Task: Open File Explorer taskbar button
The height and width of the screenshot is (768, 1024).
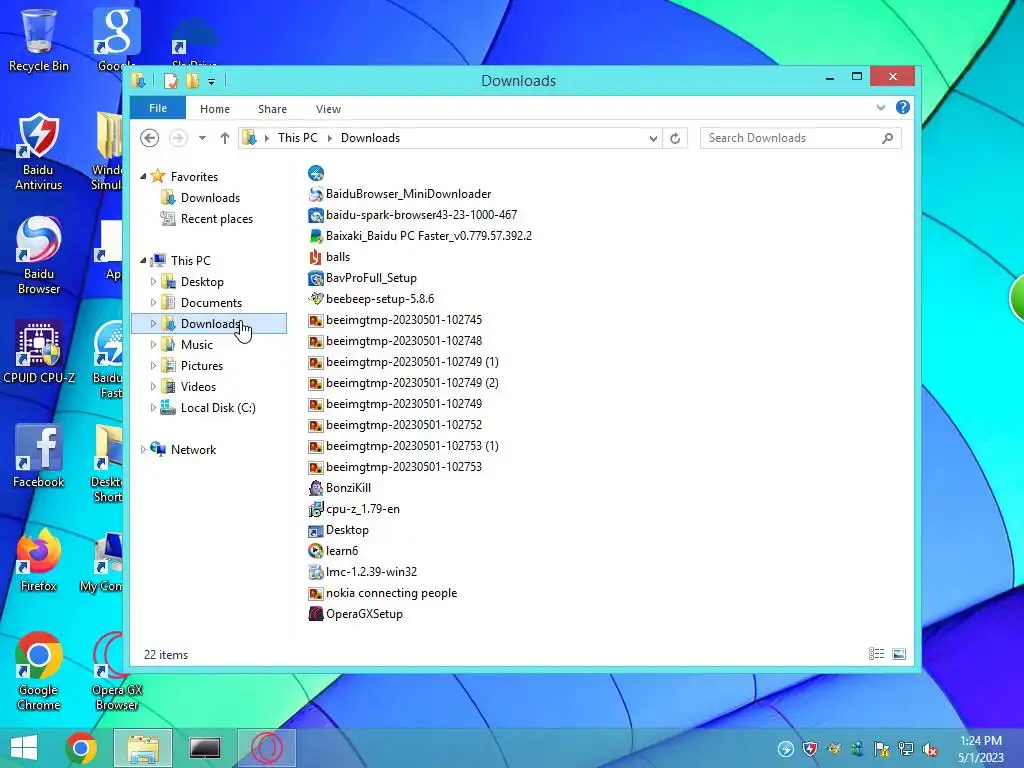Action: (143, 748)
